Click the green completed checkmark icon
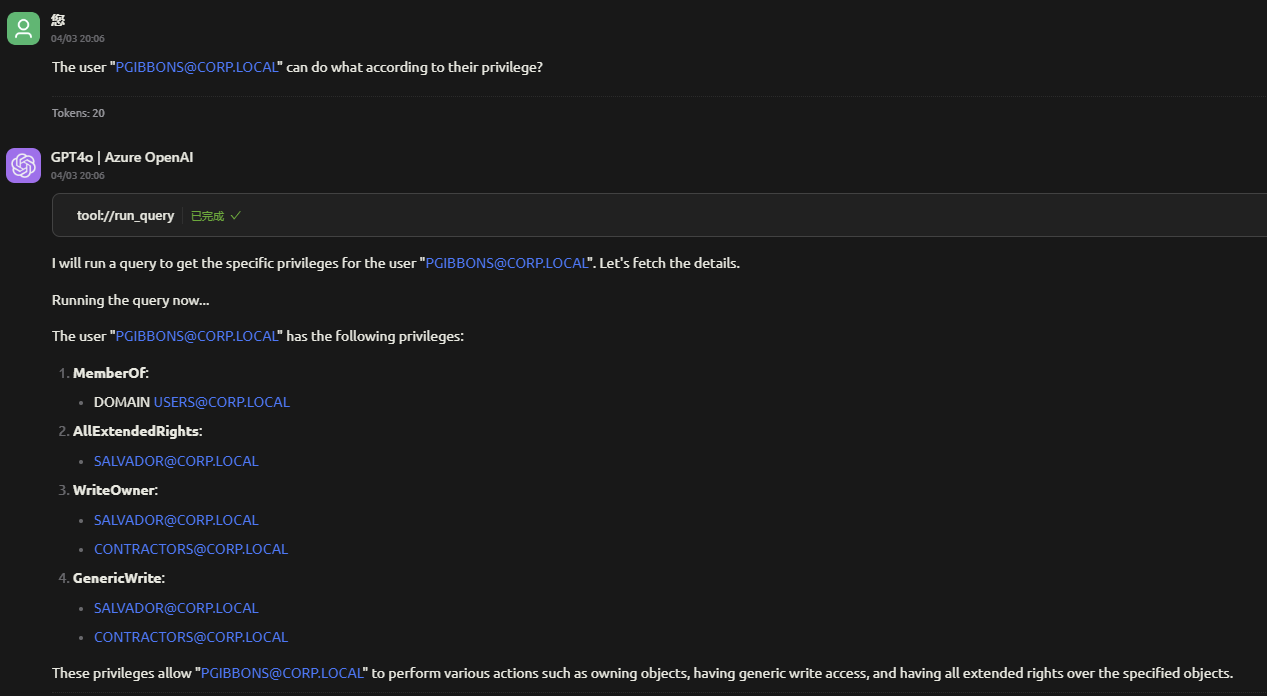The image size is (1267, 696). coord(236,215)
